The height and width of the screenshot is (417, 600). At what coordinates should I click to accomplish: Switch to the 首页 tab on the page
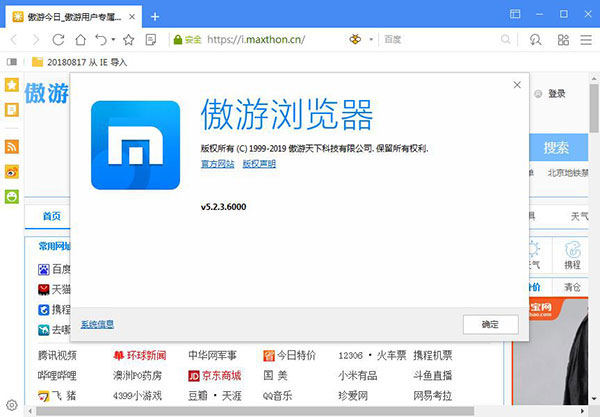click(51, 216)
